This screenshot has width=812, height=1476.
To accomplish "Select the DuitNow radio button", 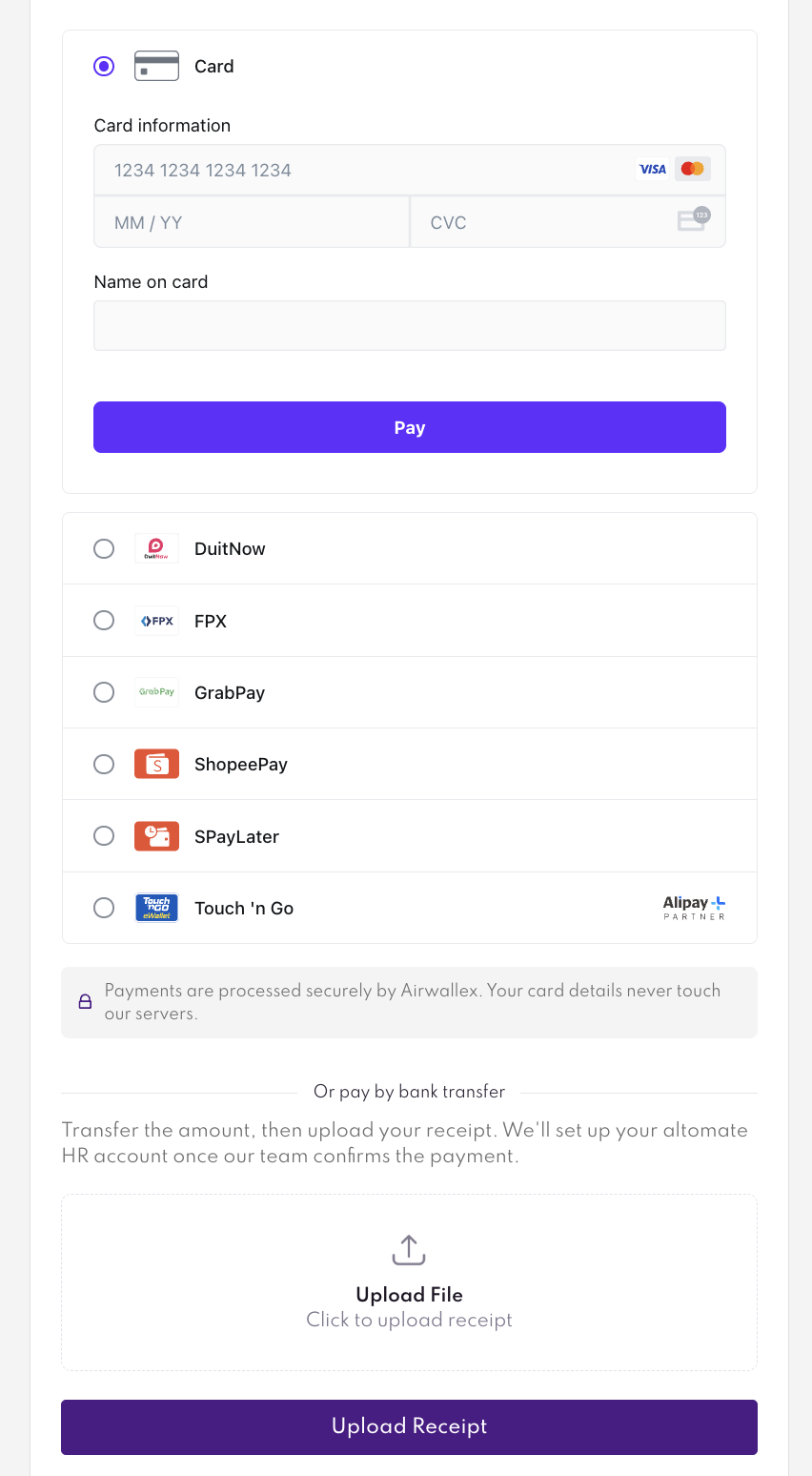I will [x=104, y=548].
